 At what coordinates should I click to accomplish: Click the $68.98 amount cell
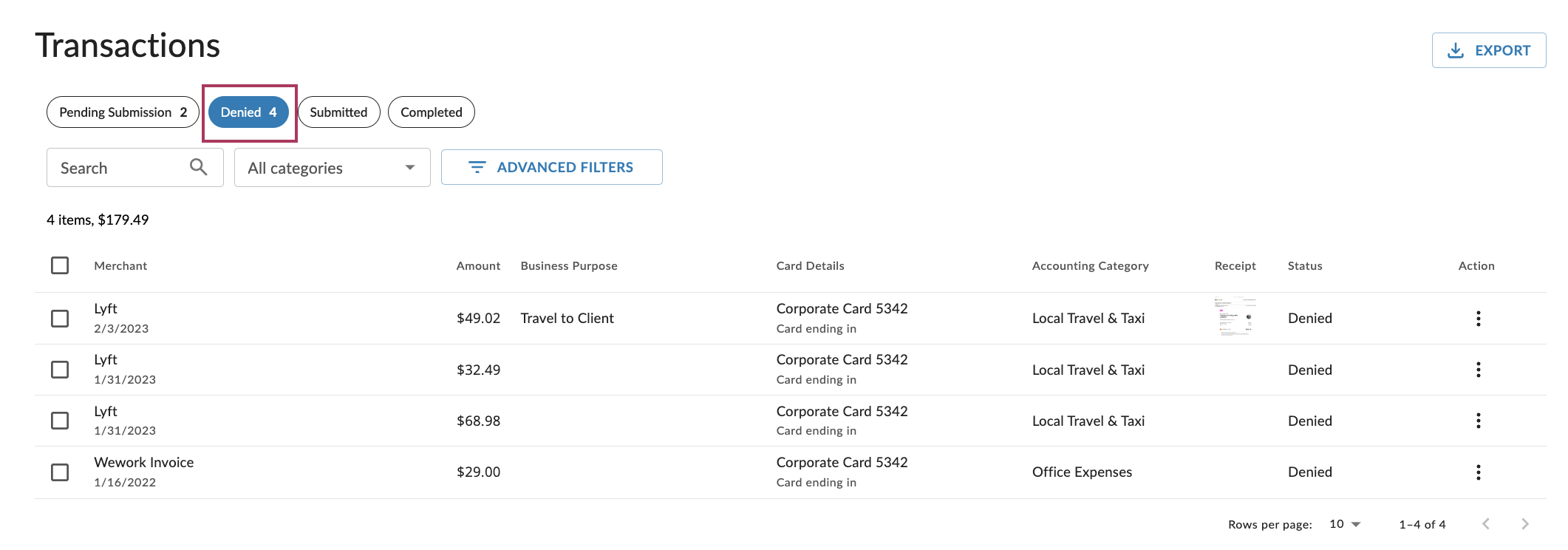click(478, 421)
